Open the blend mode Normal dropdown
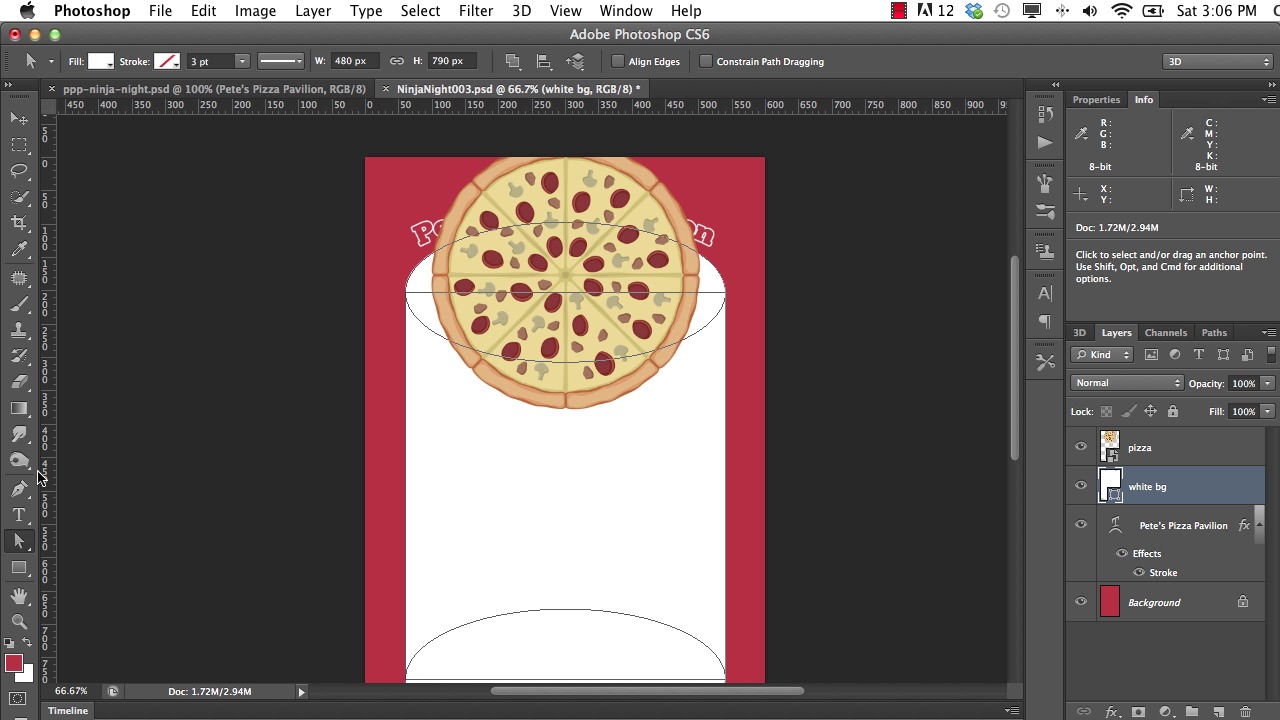Screen dimensions: 1280x720 coord(1127,383)
